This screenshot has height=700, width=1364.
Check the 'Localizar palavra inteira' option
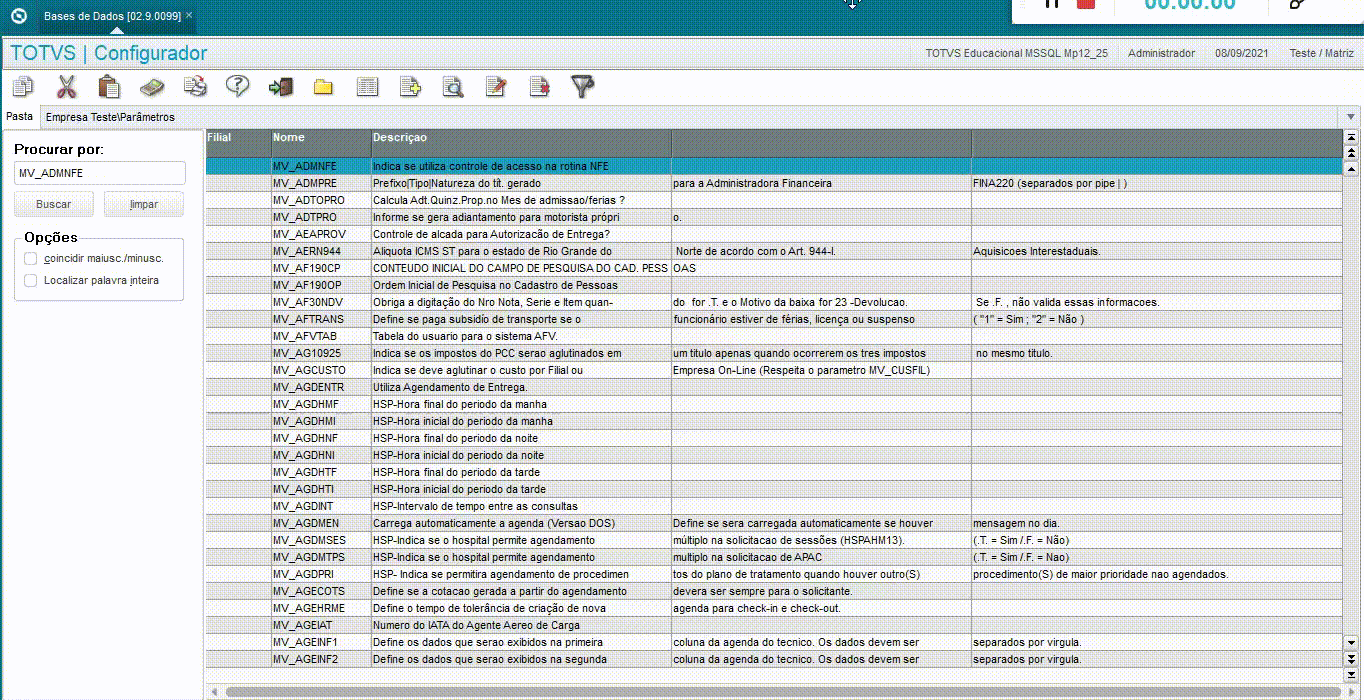click(x=31, y=281)
